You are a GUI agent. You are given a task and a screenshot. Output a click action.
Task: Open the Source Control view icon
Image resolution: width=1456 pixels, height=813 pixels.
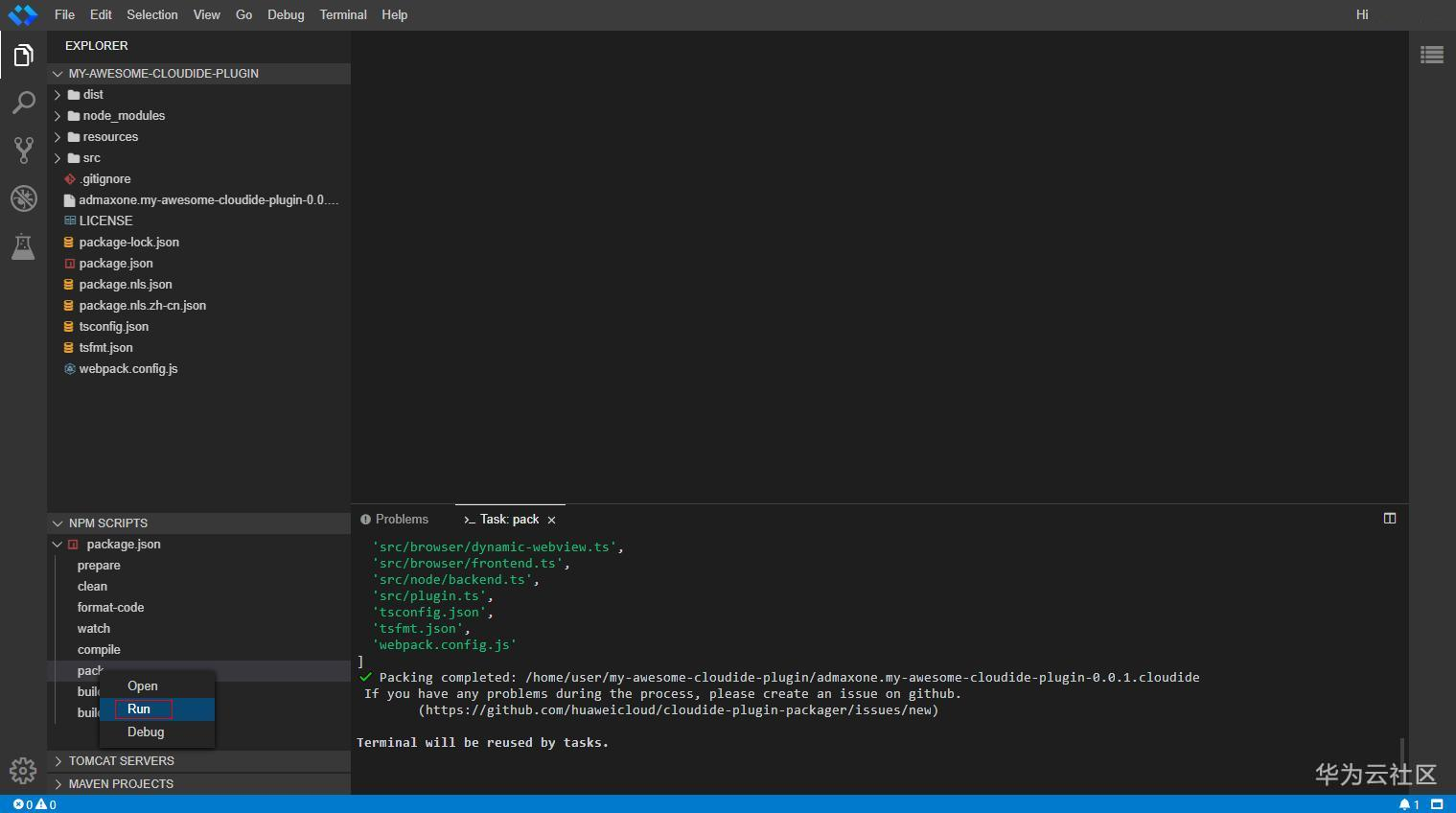point(23,150)
